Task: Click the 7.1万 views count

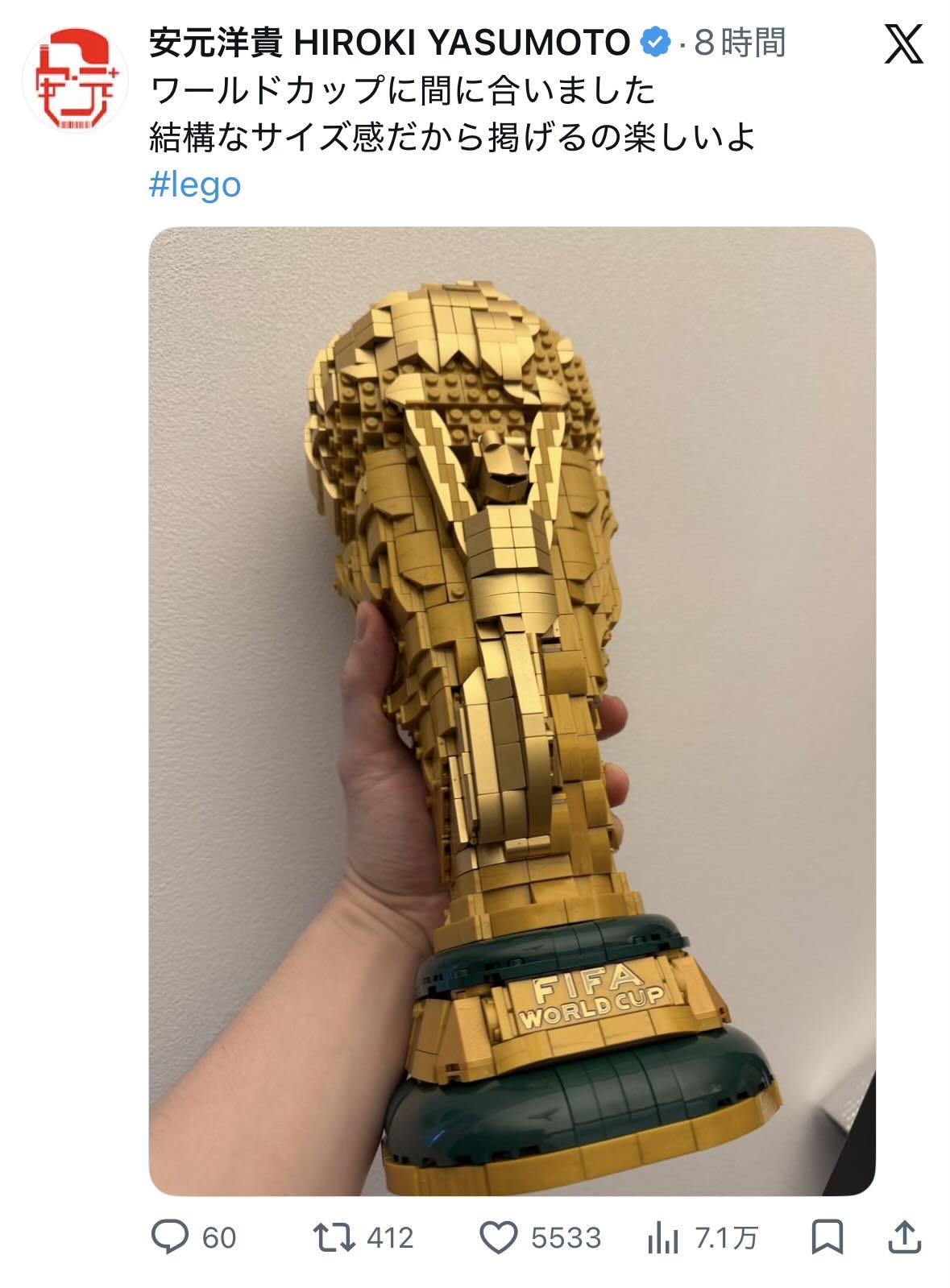Action: tap(726, 1238)
